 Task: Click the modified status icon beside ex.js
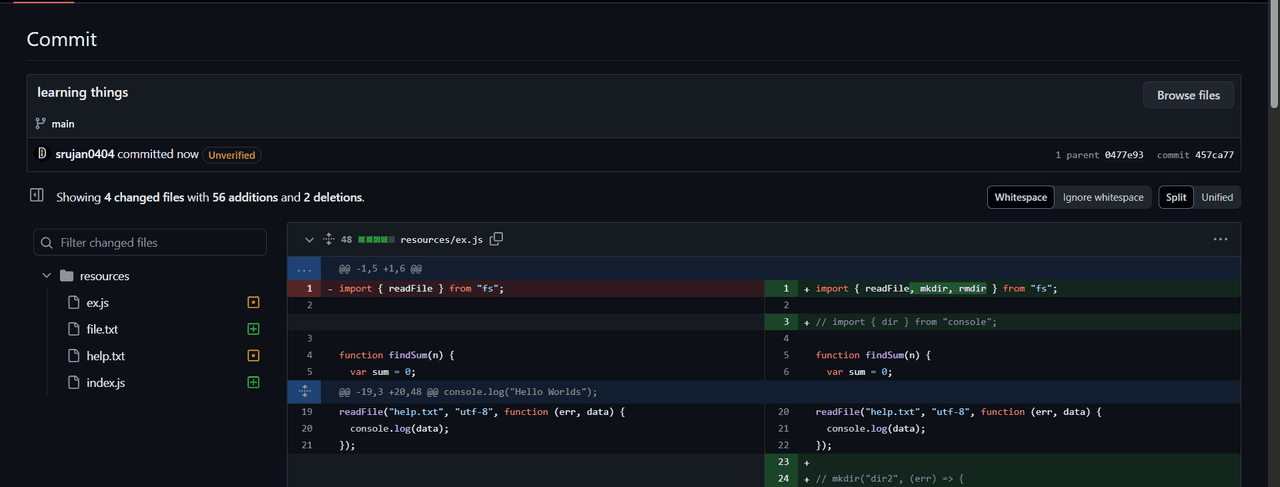tap(253, 302)
